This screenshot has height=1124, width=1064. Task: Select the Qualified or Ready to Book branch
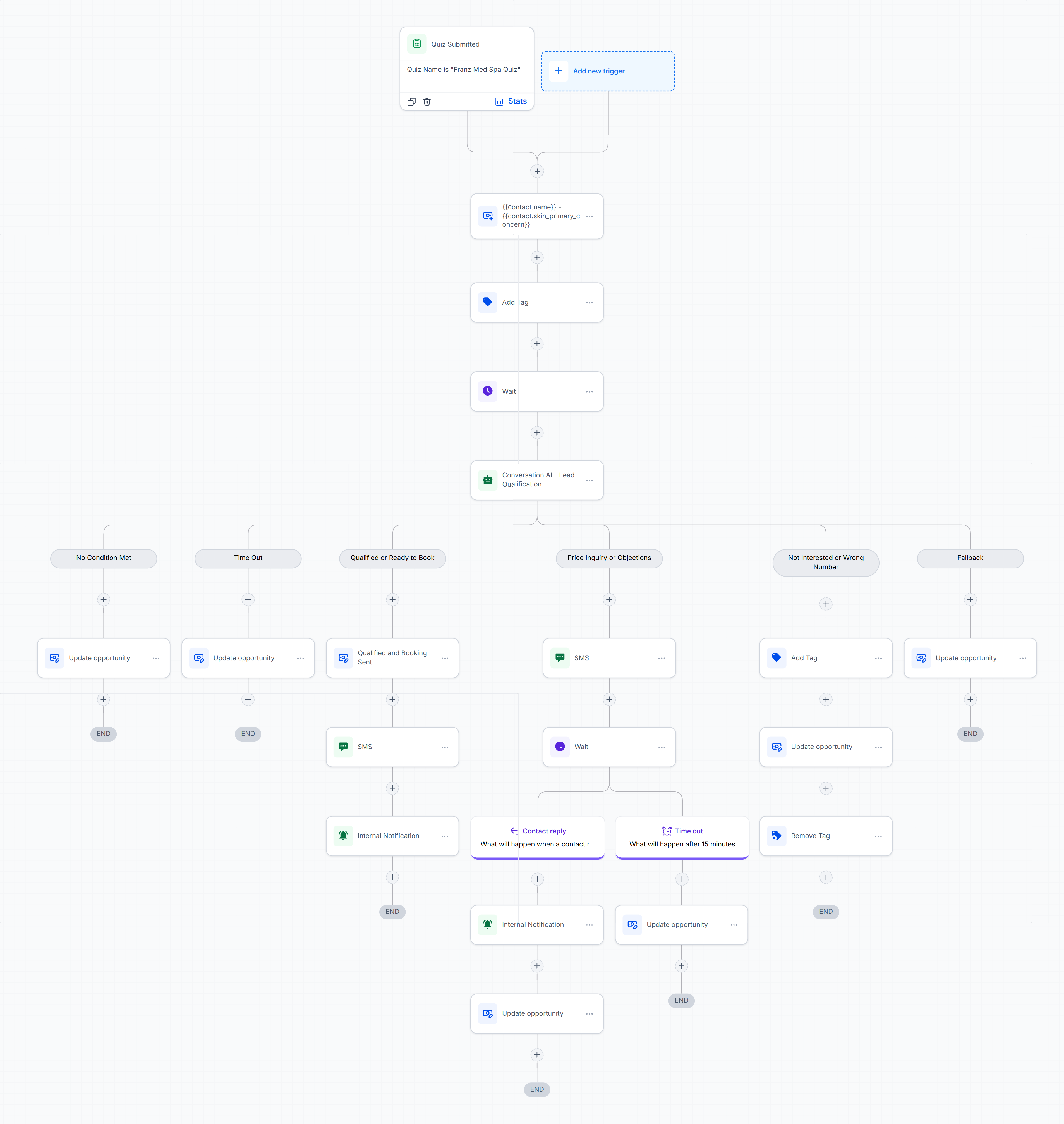392,558
